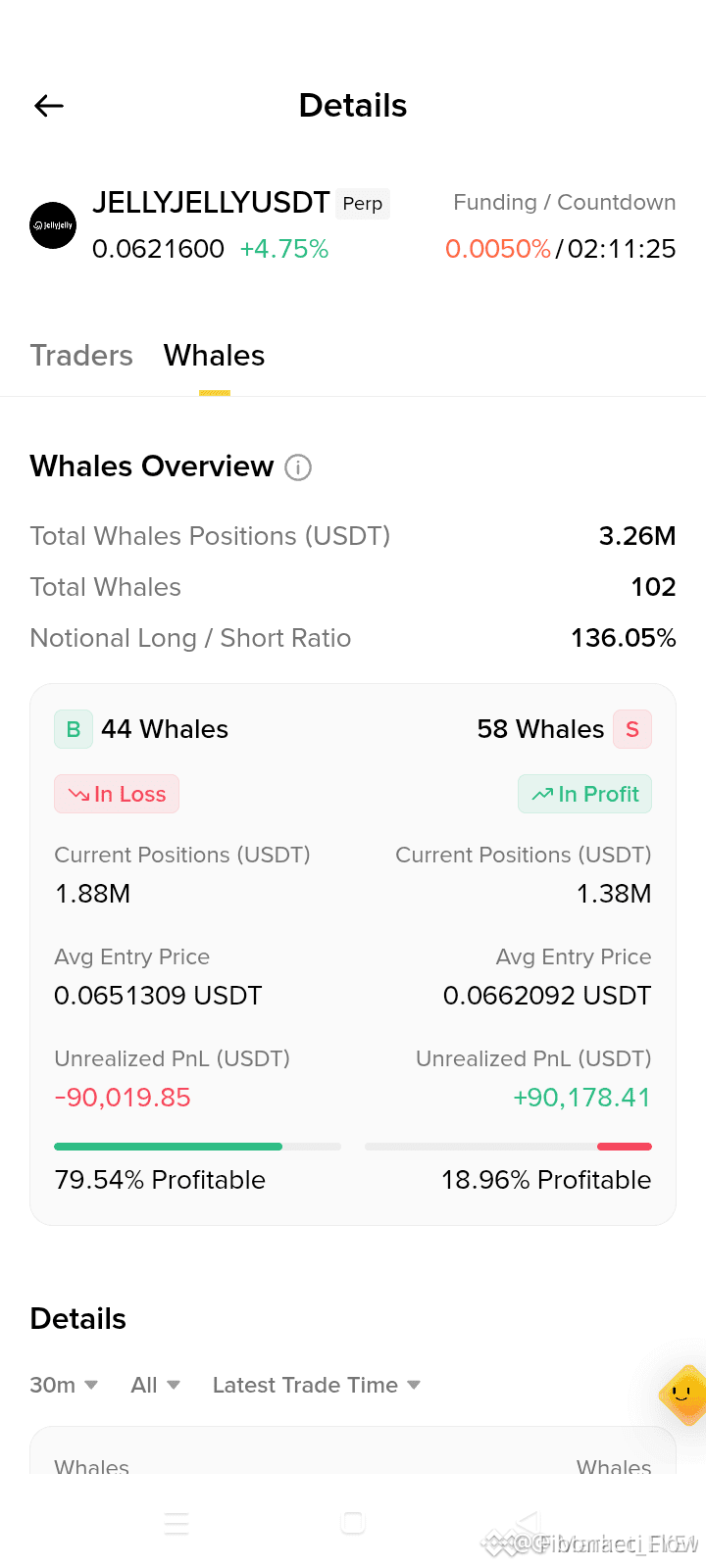Viewport: 706px width, 1568px height.
Task: Tap the green B buy badge
Action: (x=74, y=729)
